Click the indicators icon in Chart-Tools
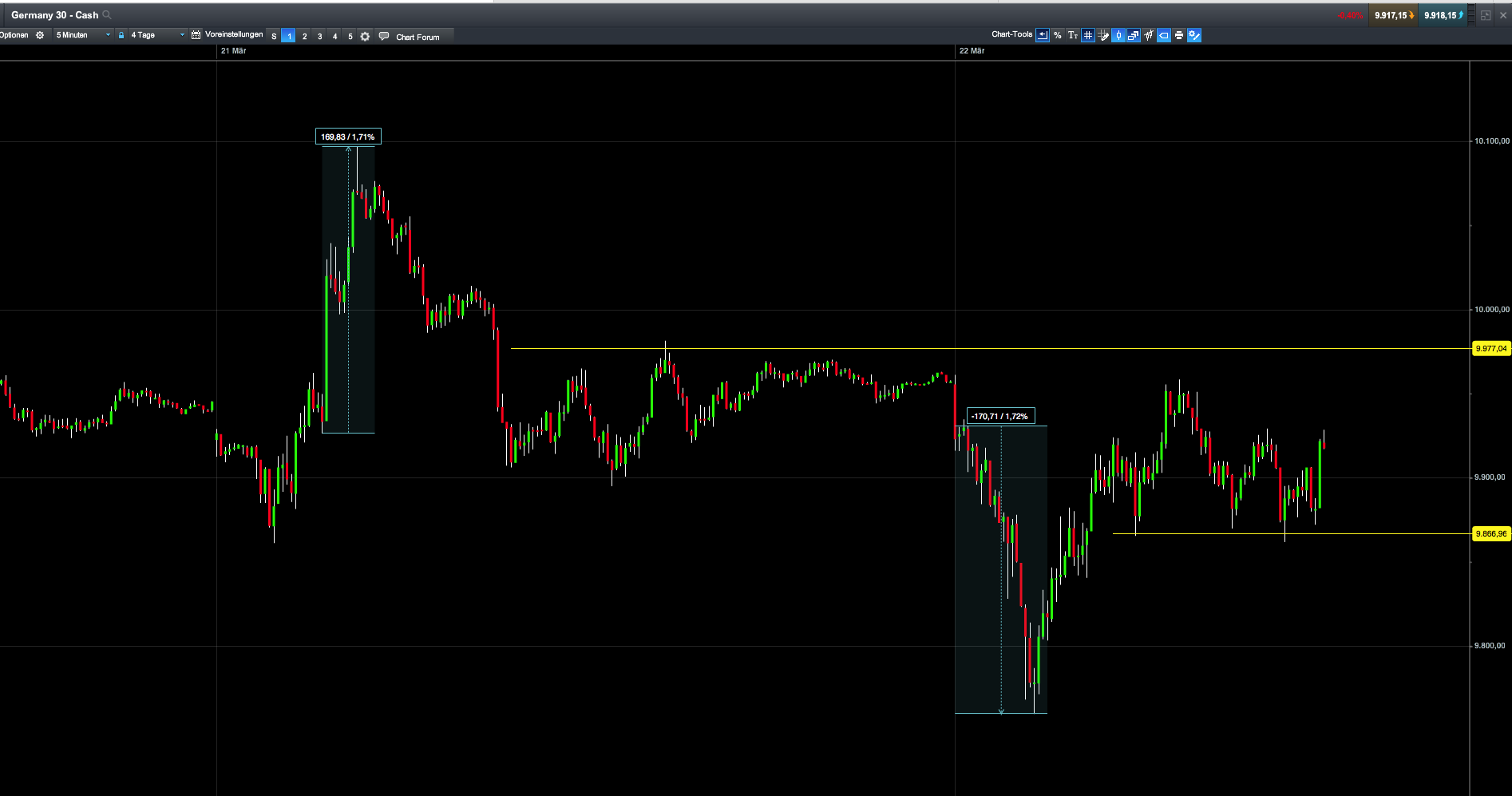1512x796 pixels. (1149, 35)
